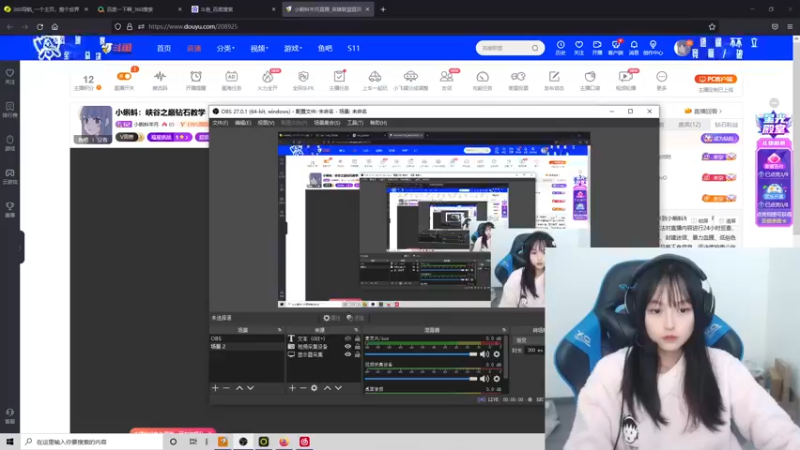Click the flame icon in Douyu streamer toolbar
The height and width of the screenshot is (450, 800).
click(267, 77)
